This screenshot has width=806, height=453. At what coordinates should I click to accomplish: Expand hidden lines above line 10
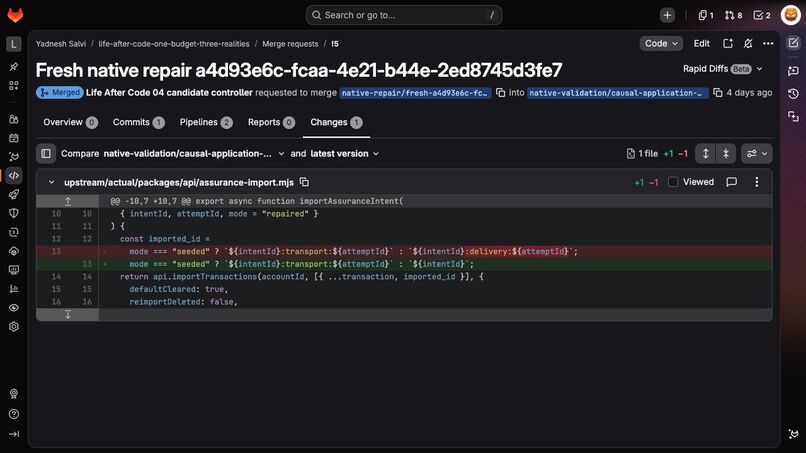click(67, 201)
